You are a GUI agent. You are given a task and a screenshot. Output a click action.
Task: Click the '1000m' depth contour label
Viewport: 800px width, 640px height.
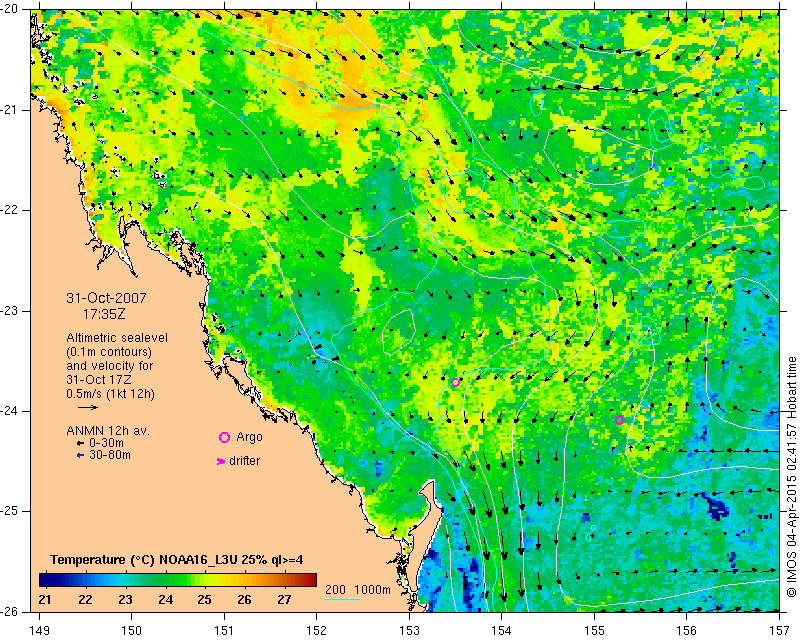click(372, 589)
